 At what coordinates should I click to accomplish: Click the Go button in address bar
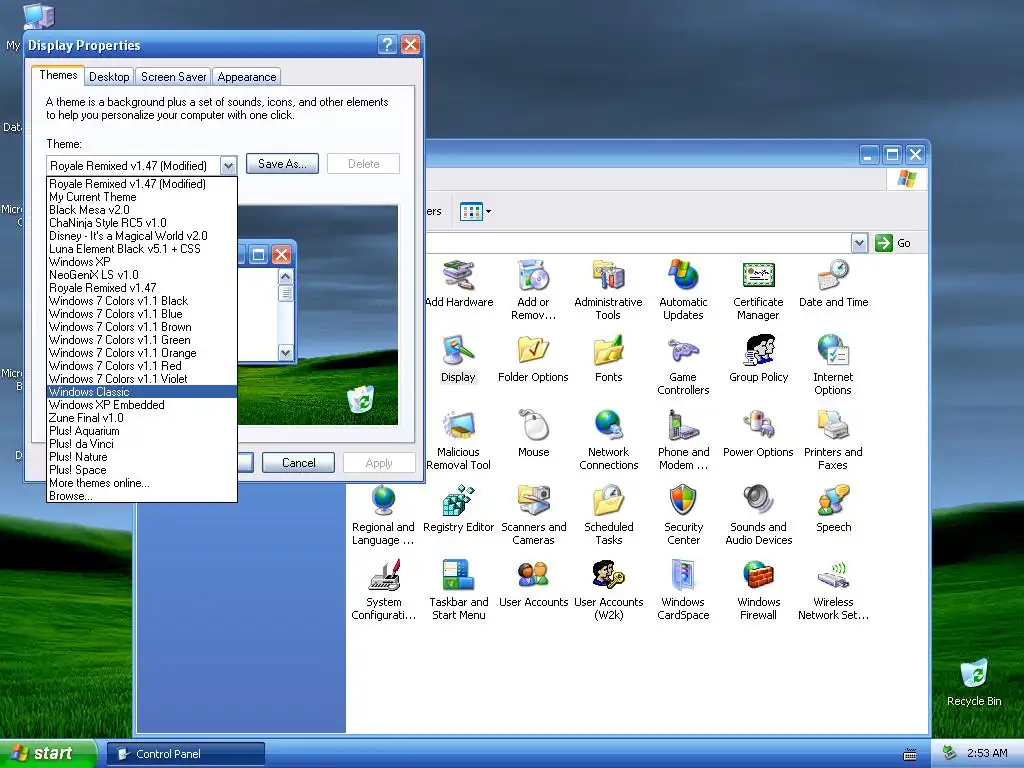893,243
